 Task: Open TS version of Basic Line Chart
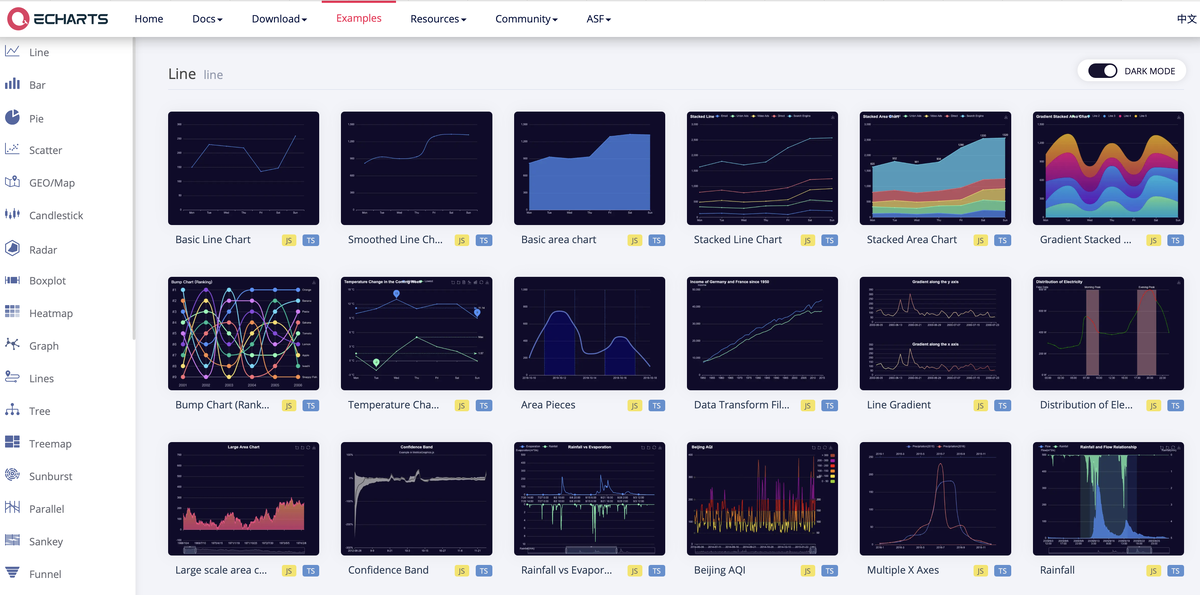pos(311,240)
